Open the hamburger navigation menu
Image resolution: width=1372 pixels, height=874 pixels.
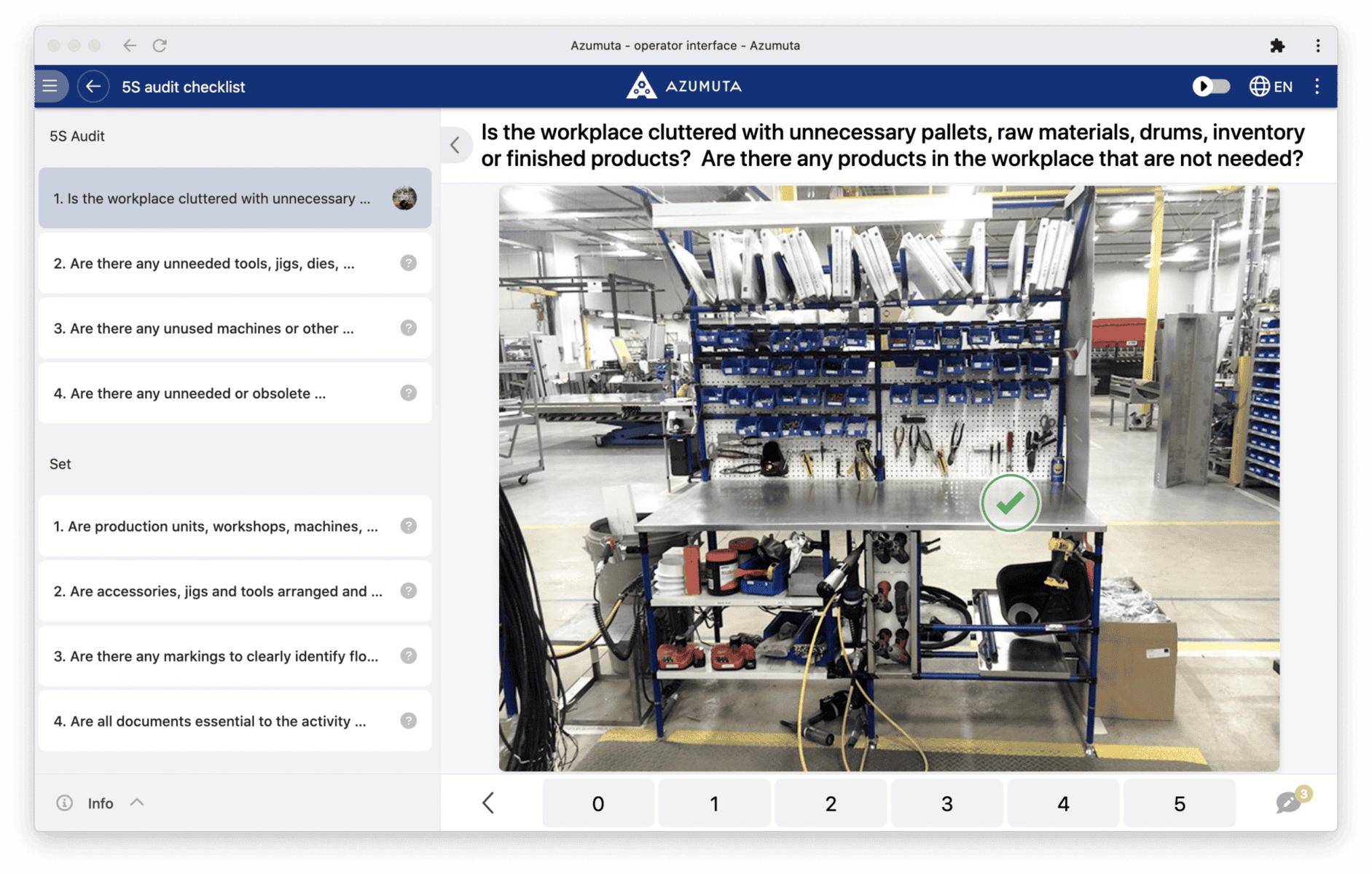pos(50,86)
